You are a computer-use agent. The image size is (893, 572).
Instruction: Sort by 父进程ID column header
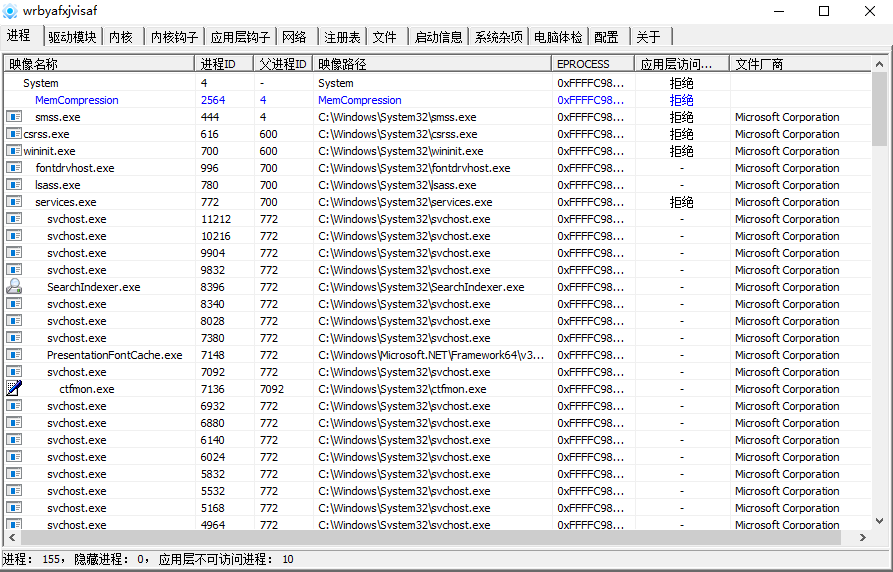tap(283, 64)
